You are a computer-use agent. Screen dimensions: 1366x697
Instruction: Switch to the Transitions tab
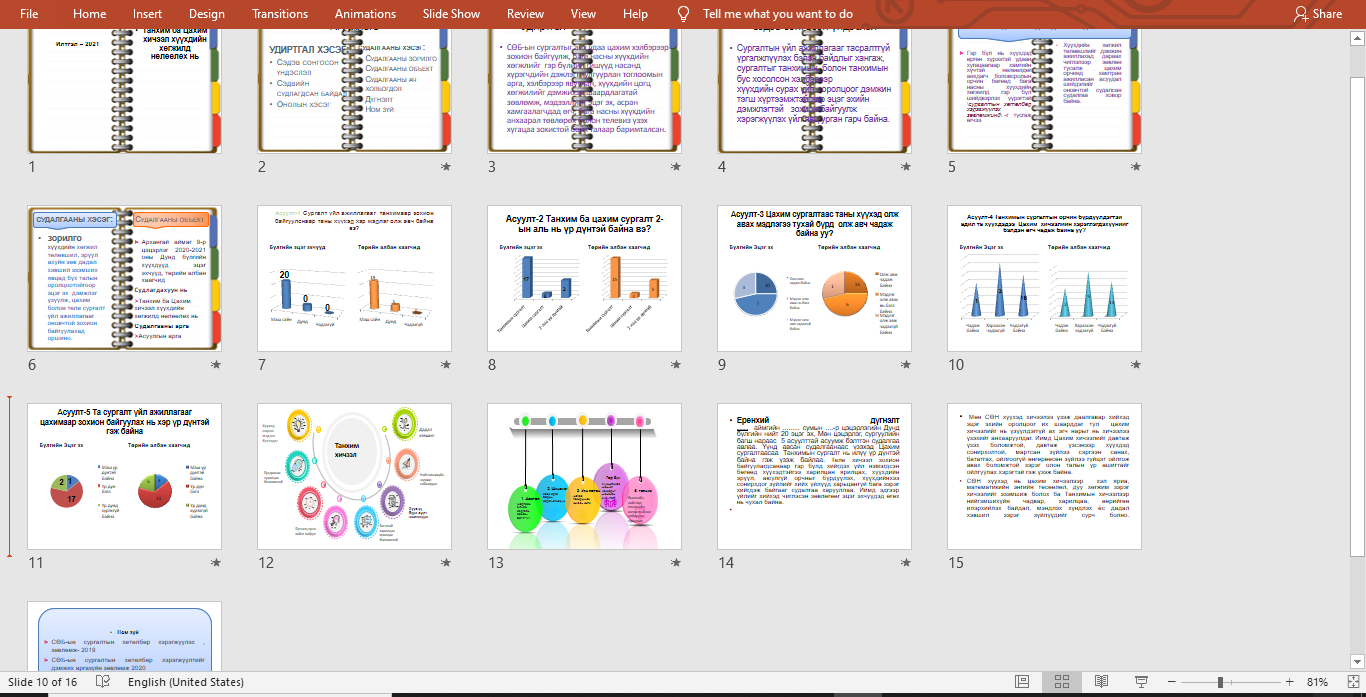pos(280,14)
